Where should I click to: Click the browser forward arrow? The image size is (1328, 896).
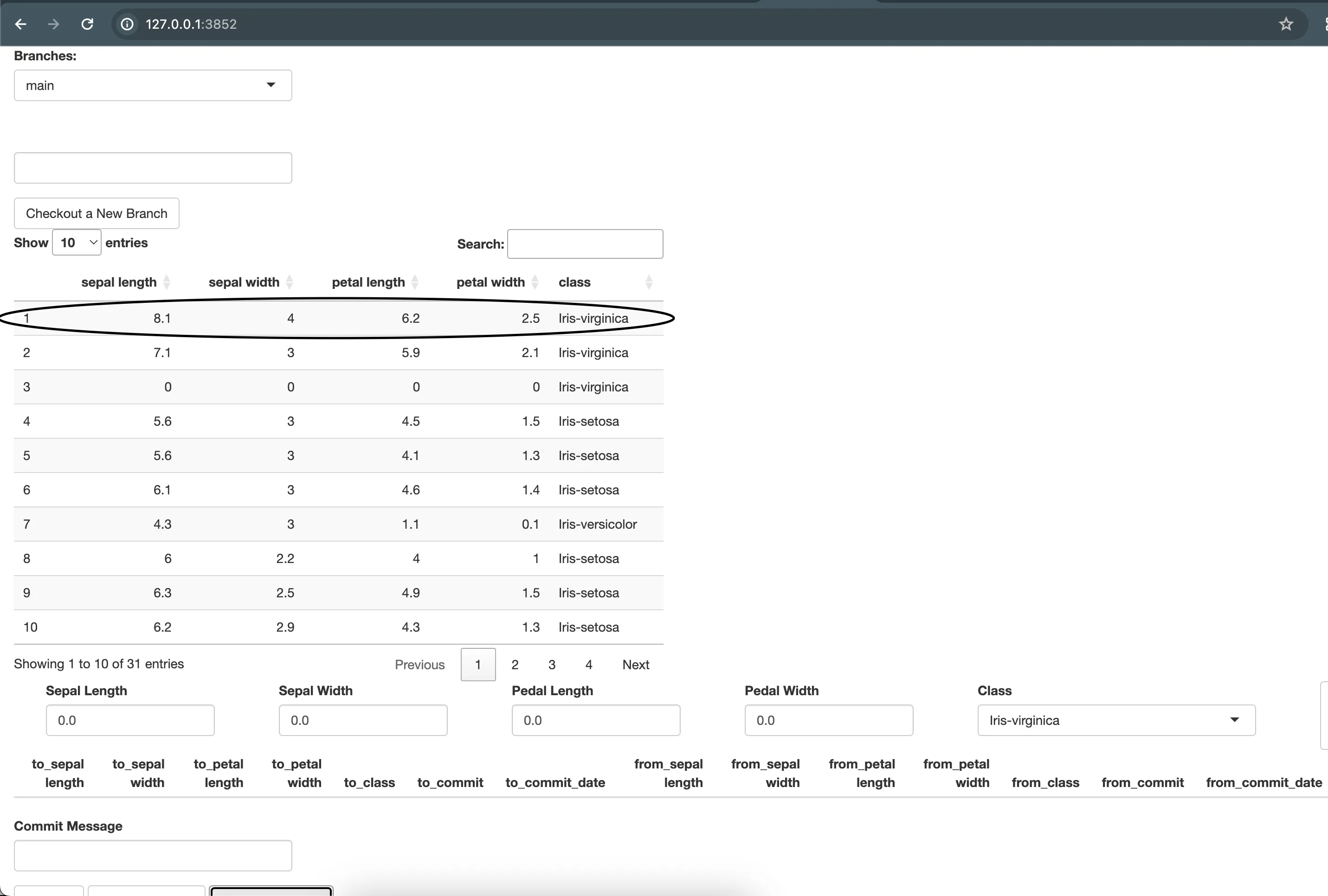click(x=54, y=24)
